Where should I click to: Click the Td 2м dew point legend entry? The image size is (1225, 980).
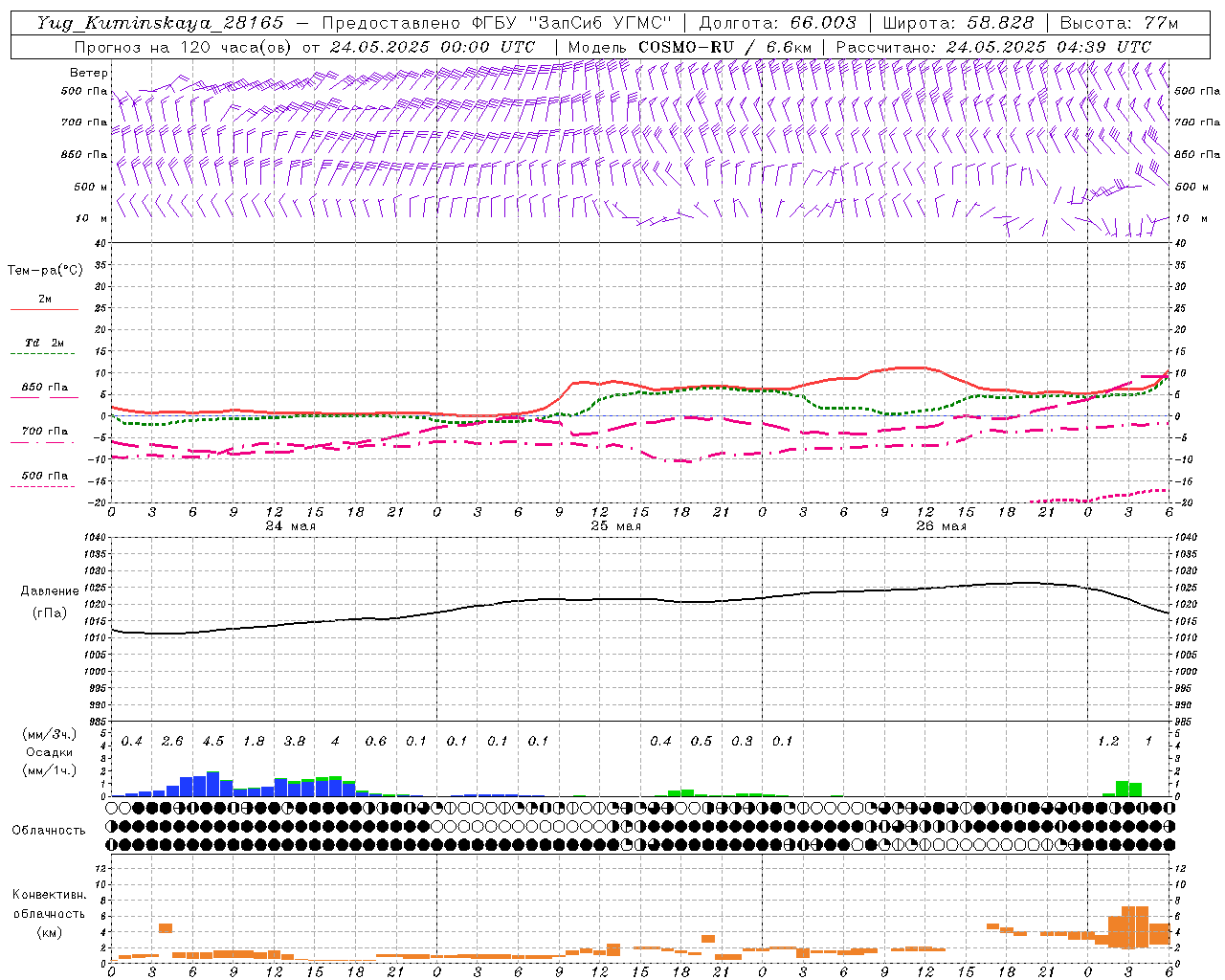coord(44,343)
